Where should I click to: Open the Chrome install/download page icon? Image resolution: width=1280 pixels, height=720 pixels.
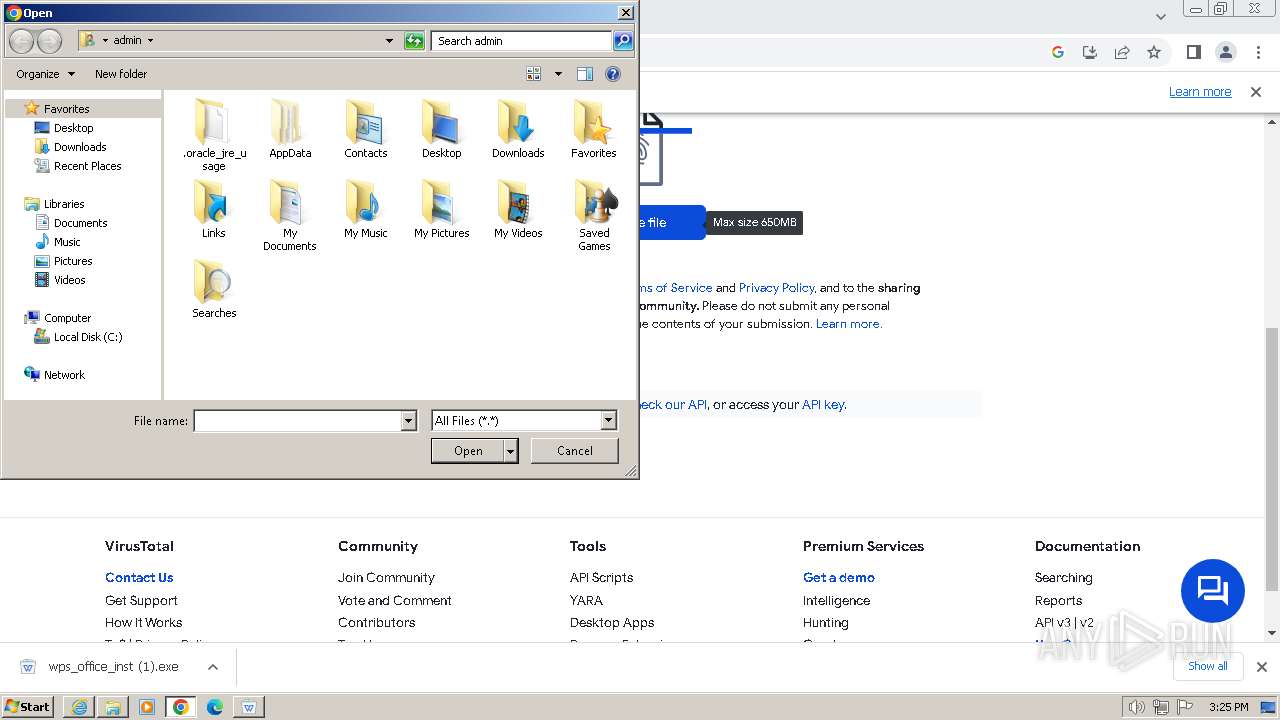tap(1090, 52)
